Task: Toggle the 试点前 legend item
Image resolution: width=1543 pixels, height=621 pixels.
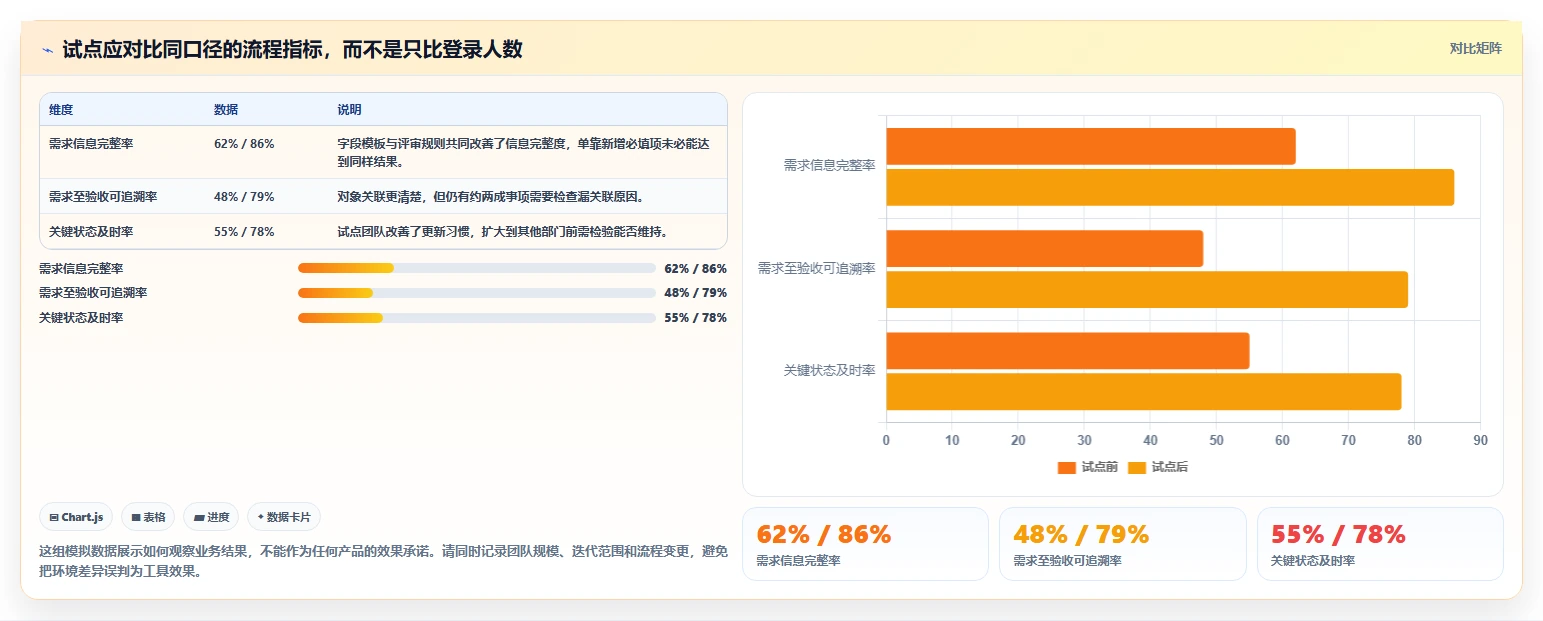Action: 1088,467
